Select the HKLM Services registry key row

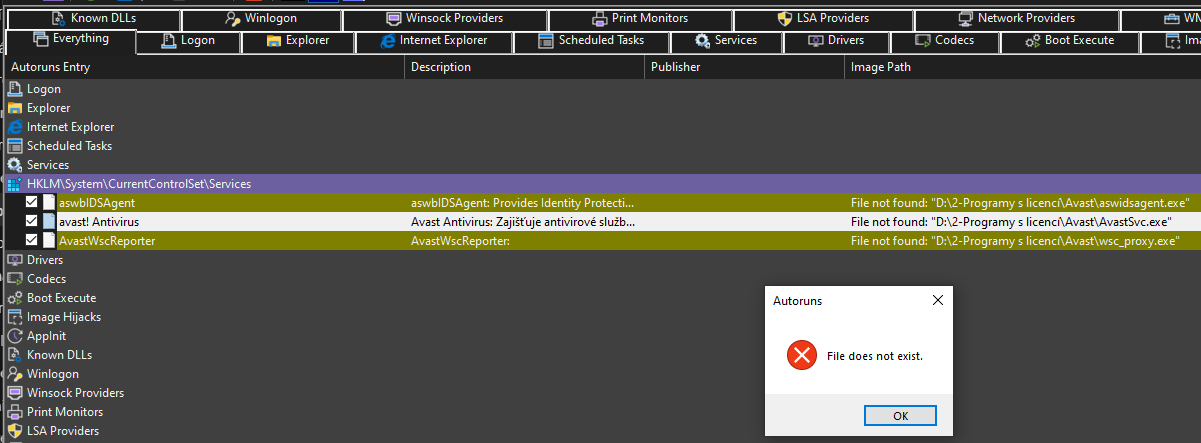(x=139, y=184)
